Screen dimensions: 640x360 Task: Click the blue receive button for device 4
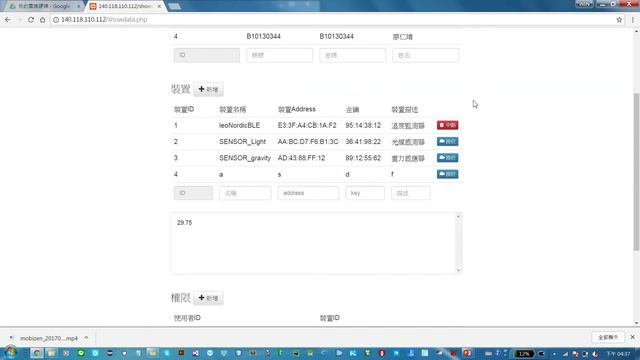[x=447, y=174]
